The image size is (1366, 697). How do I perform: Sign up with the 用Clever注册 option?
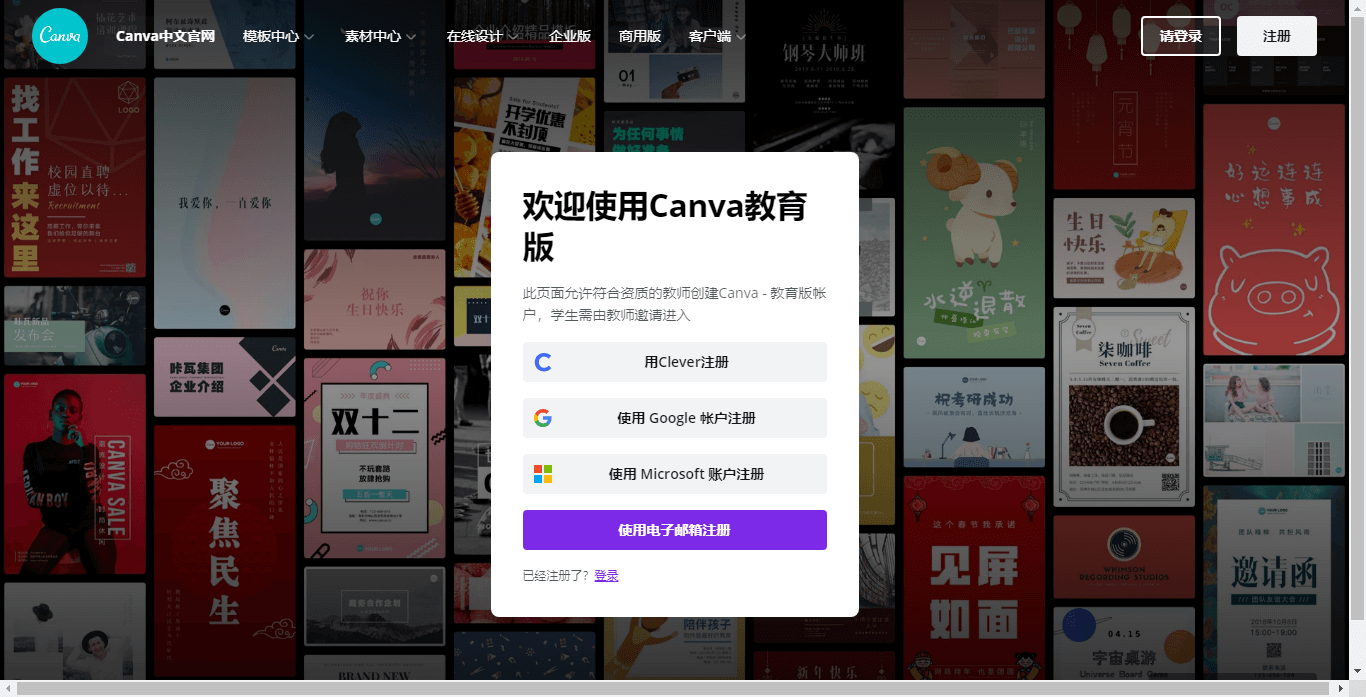pos(674,362)
